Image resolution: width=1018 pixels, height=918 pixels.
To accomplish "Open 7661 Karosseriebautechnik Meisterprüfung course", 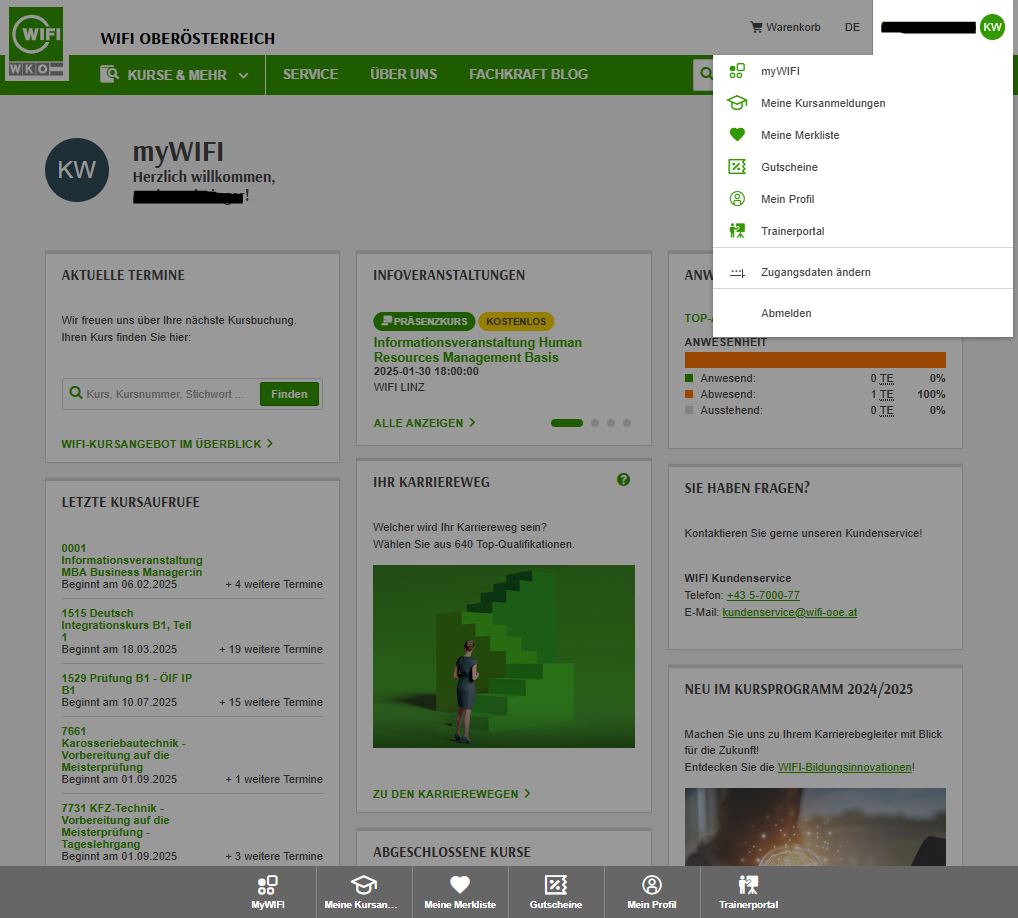I will point(123,749).
